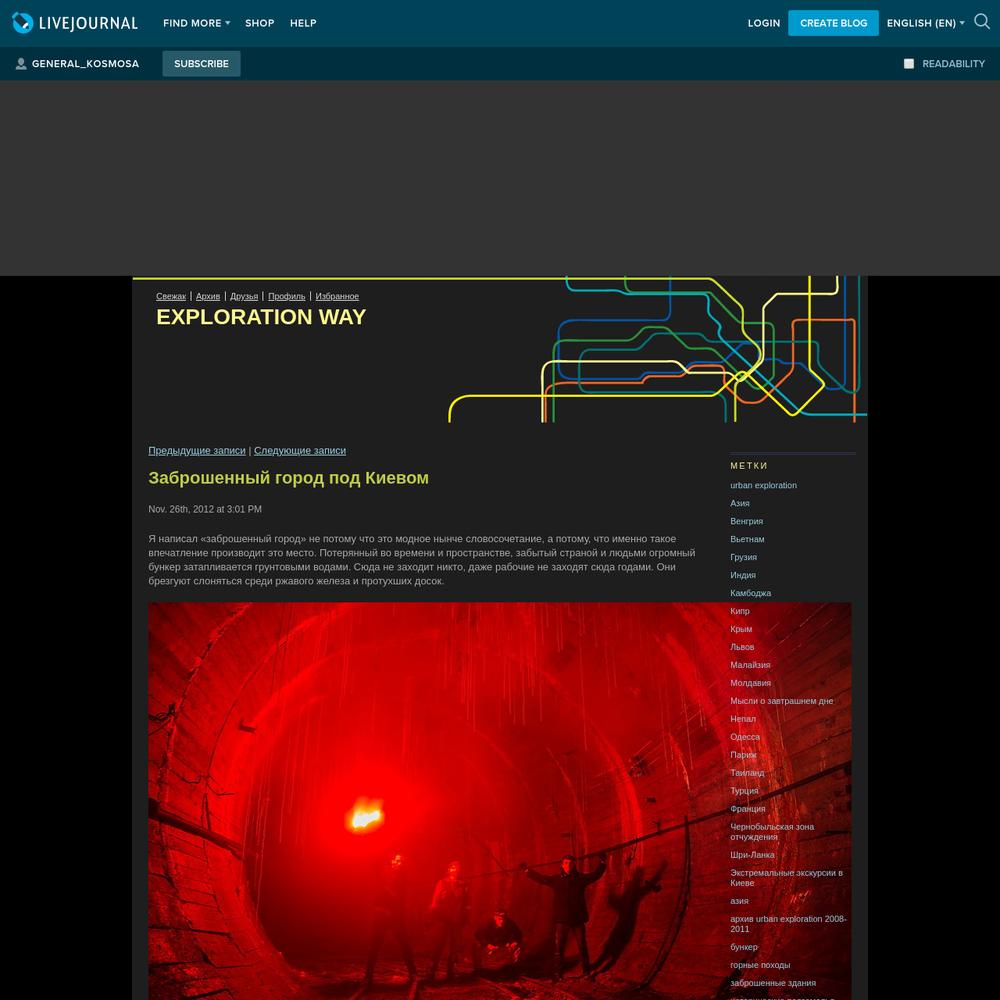Image resolution: width=1000 pixels, height=1000 pixels.
Task: Select the Шри-Ланка tag
Action: 753,855
